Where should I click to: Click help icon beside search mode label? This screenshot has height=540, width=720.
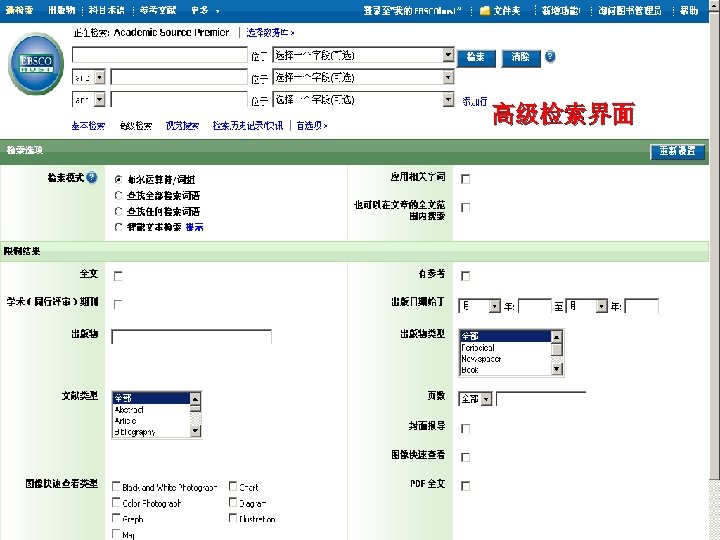click(92, 177)
